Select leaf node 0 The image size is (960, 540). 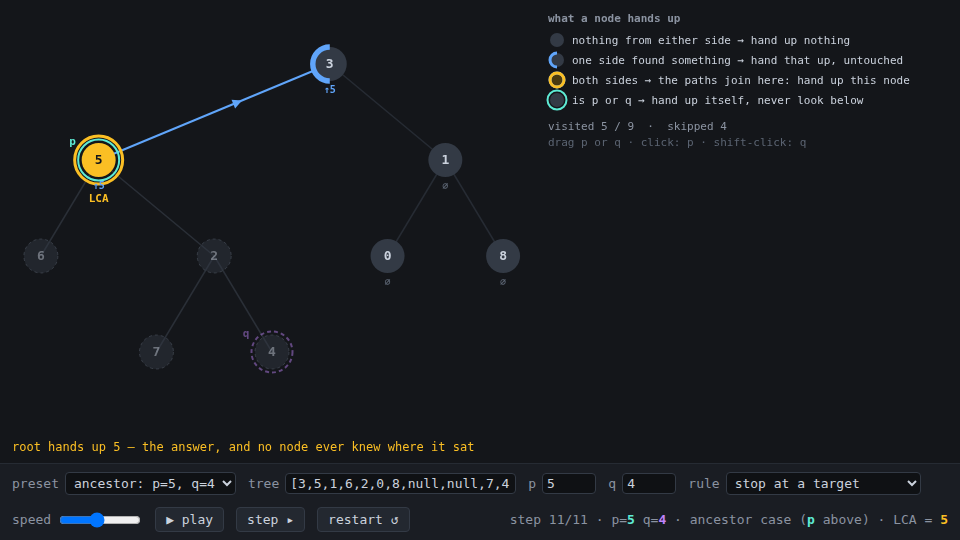[x=388, y=256]
